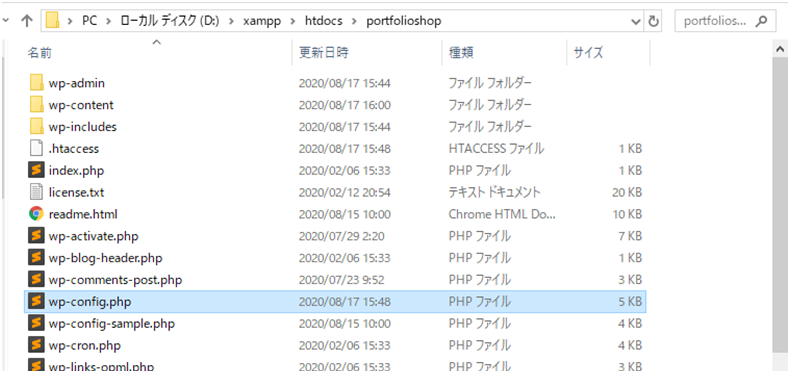
Task: Click the up-directory arrow icon
Action: point(27,21)
